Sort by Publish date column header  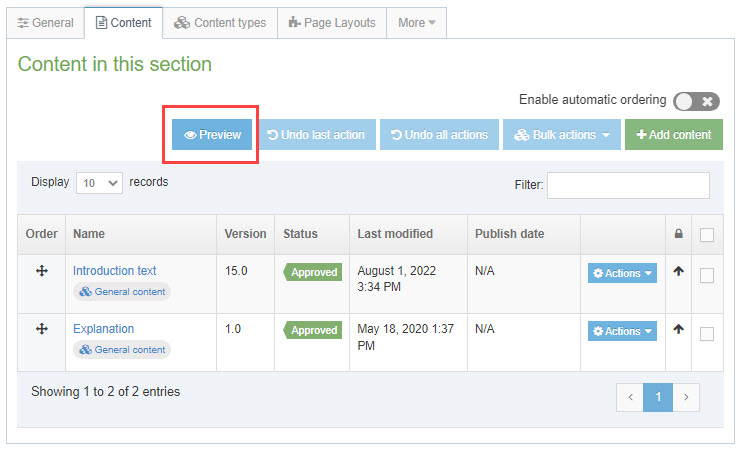(524, 234)
